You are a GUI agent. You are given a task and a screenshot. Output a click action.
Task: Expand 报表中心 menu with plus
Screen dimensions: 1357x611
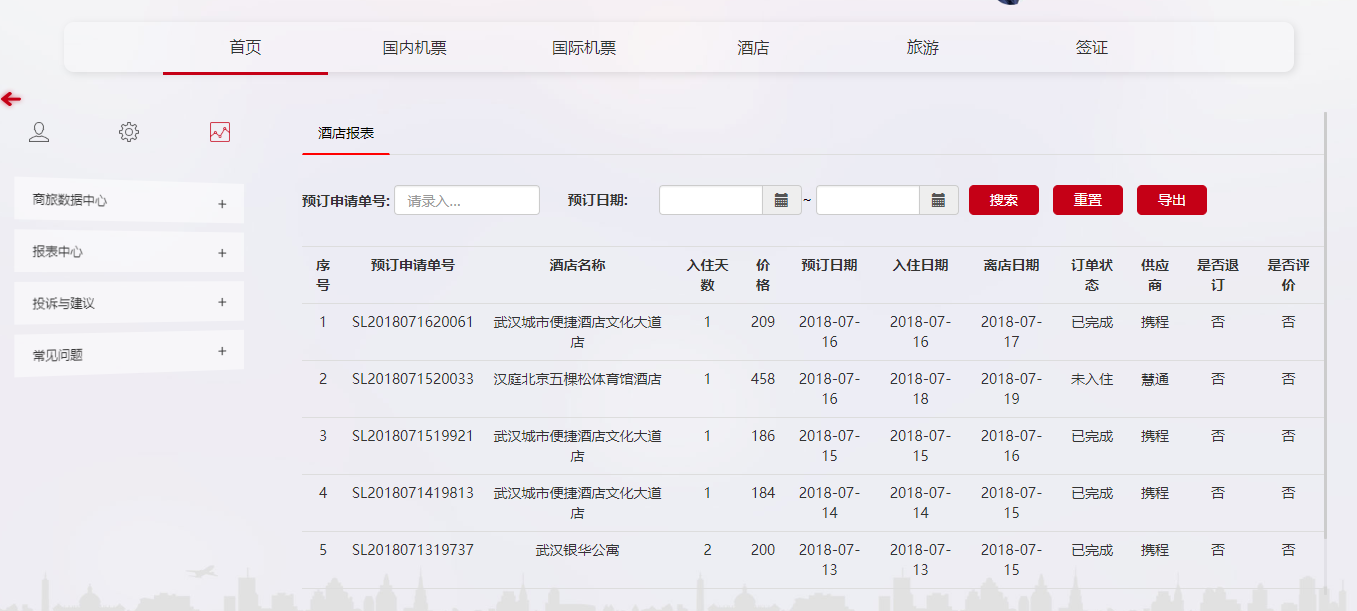tap(222, 253)
